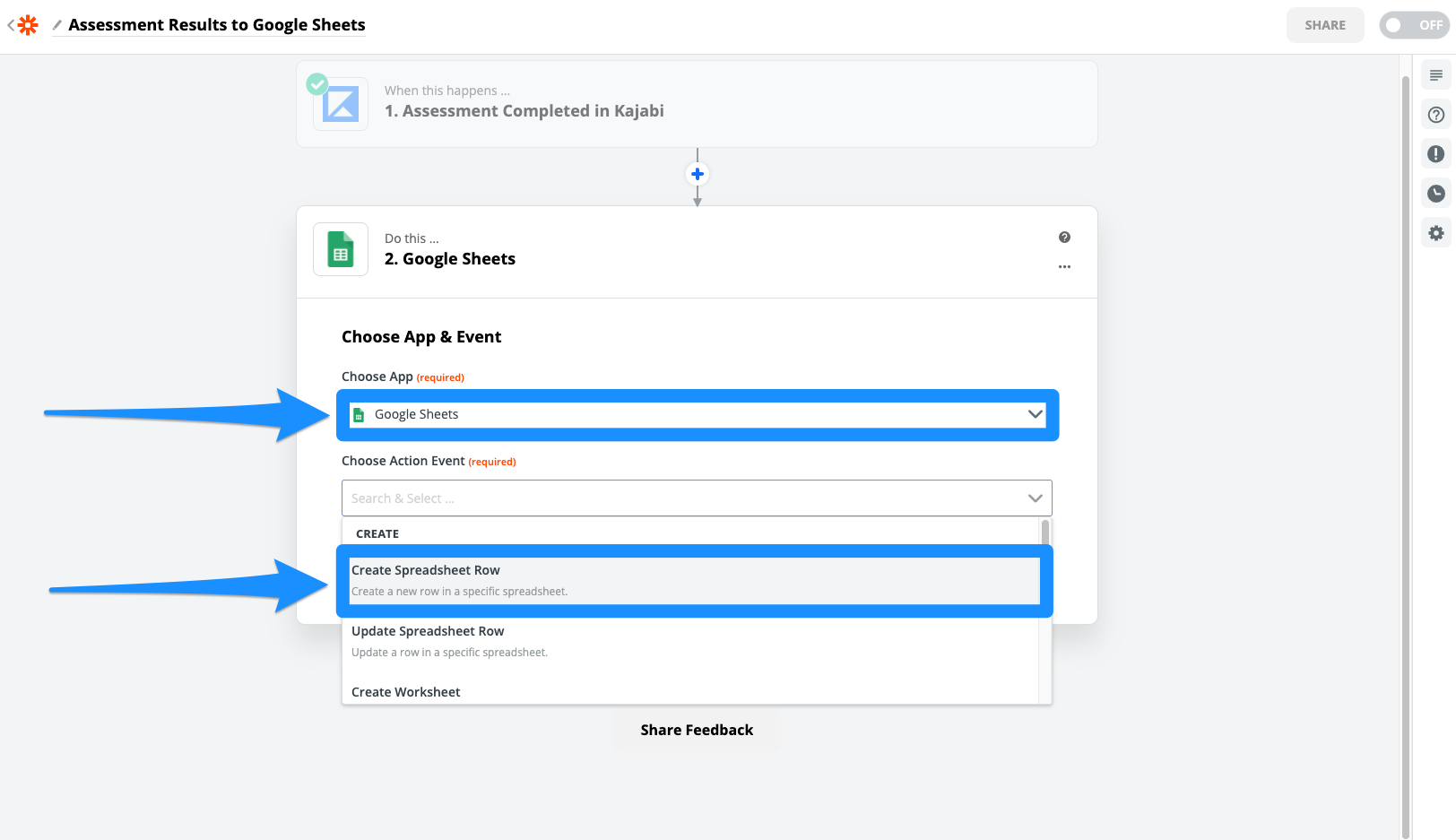This screenshot has width=1456, height=840.
Task: Click the Google Sheets app icon in step 2
Action: pyautogui.click(x=340, y=249)
